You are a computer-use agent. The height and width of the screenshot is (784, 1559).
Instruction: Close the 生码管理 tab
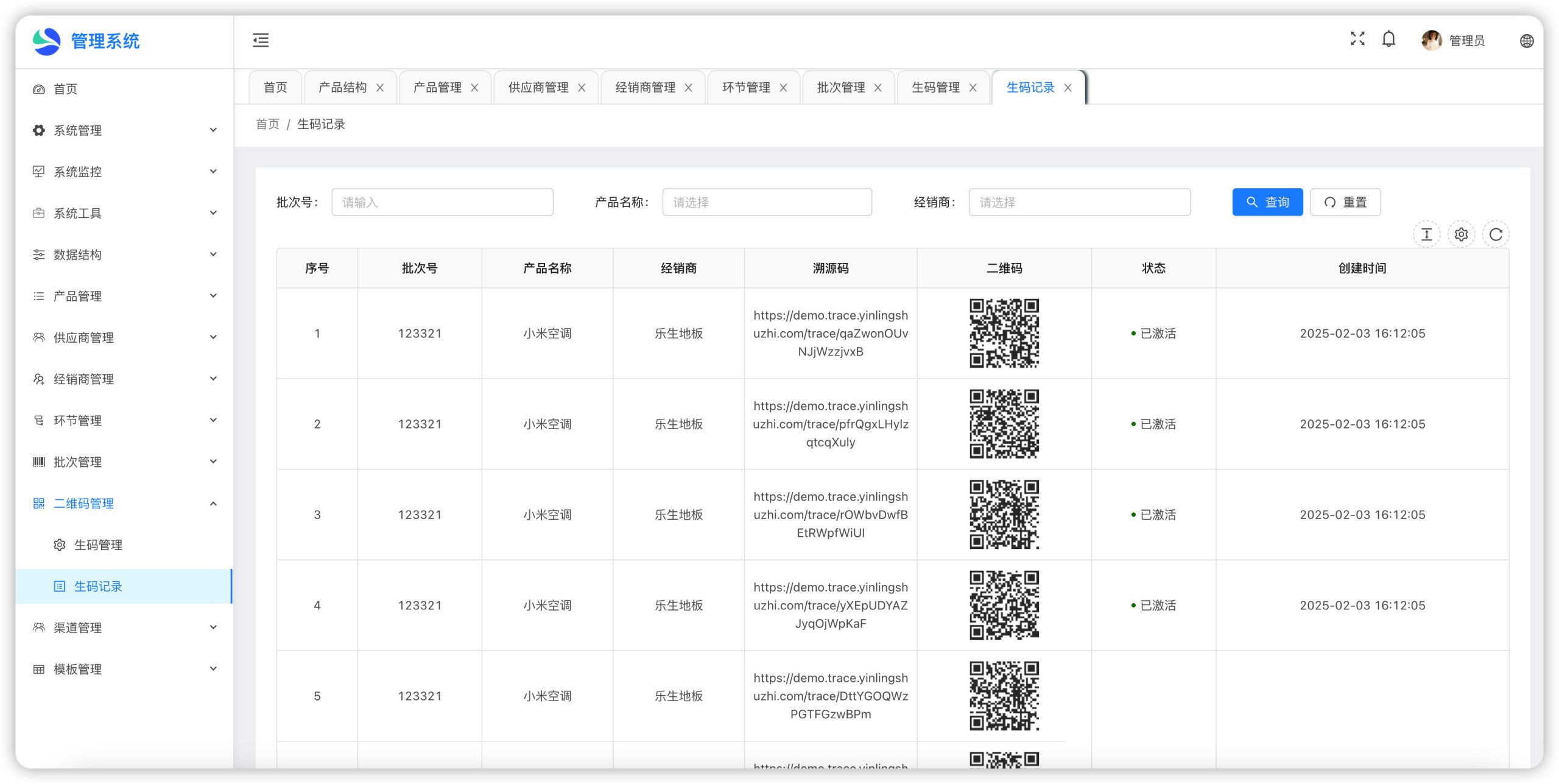tap(973, 88)
